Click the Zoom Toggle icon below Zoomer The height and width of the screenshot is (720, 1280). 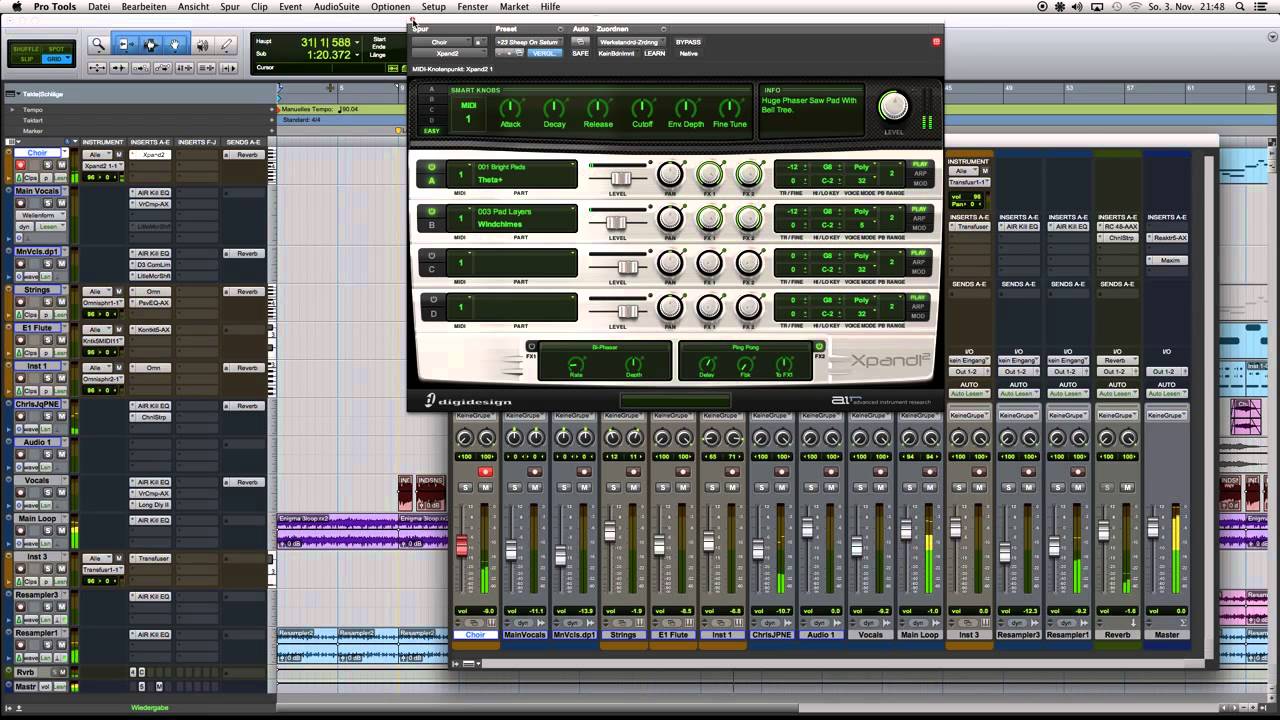pos(98,68)
